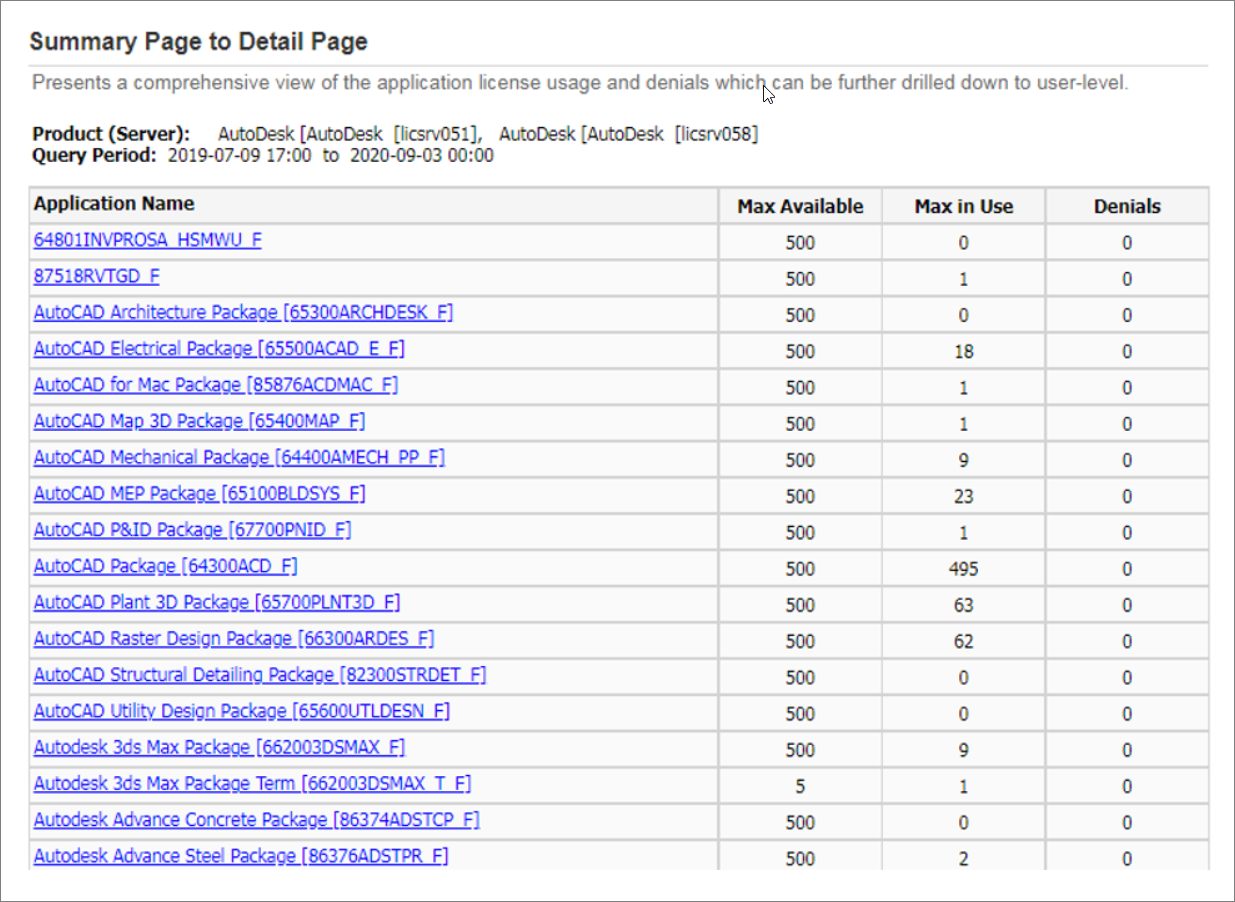
Task: Click the Query Period label
Action: point(95,155)
